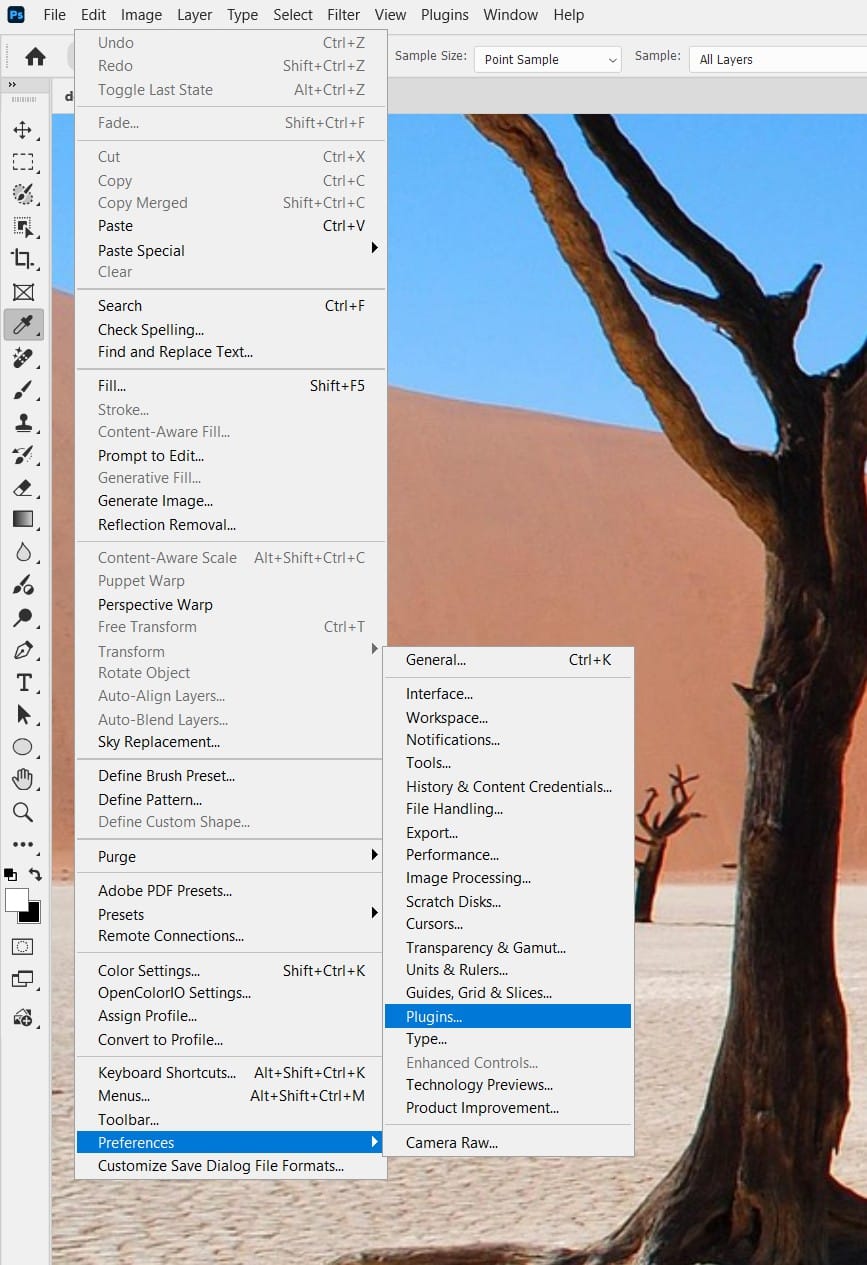
Task: Select Keyboard Shortcuts... from Edit menu
Action: tap(231, 1072)
